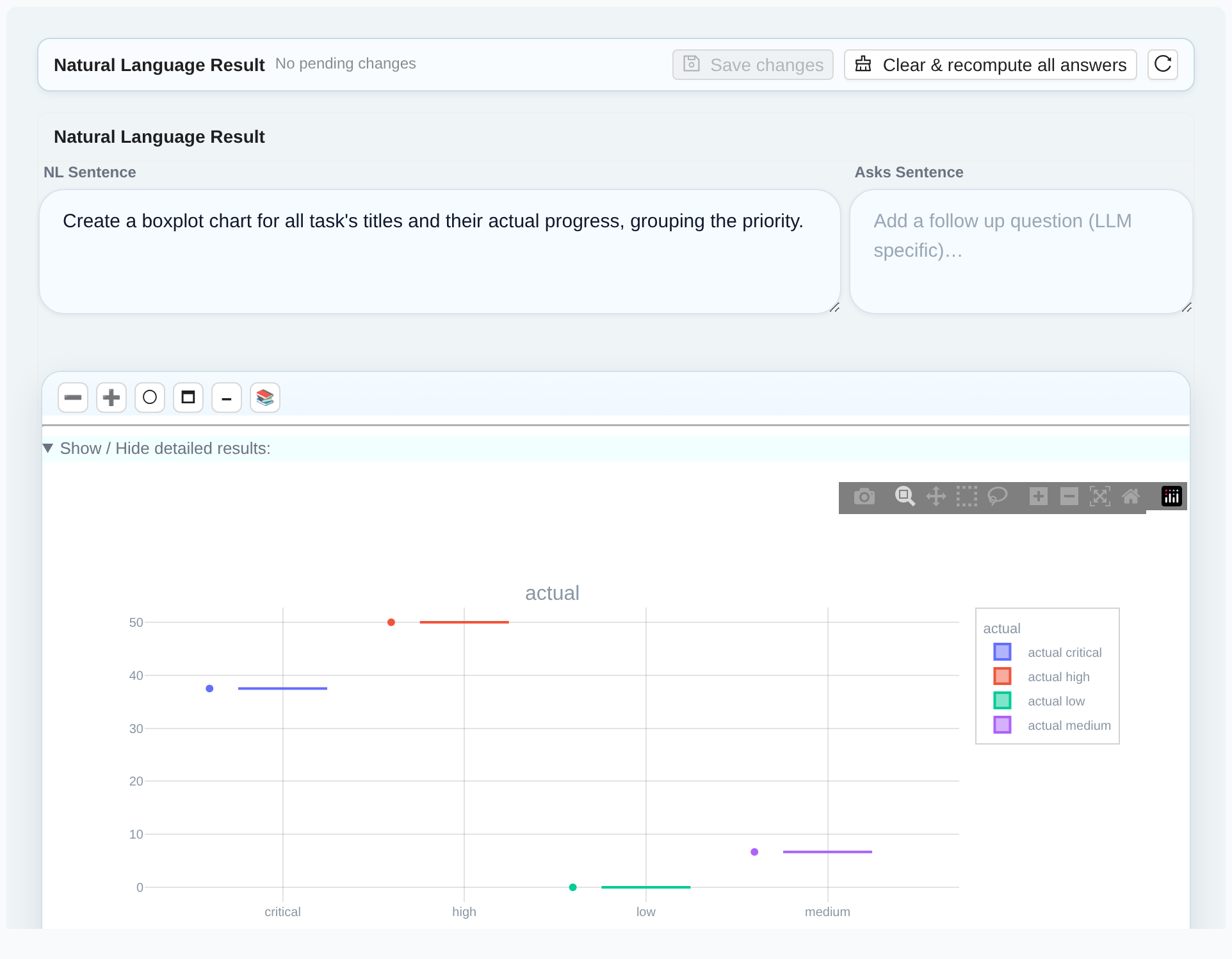Click the stacked books toolbar button

[x=265, y=398]
